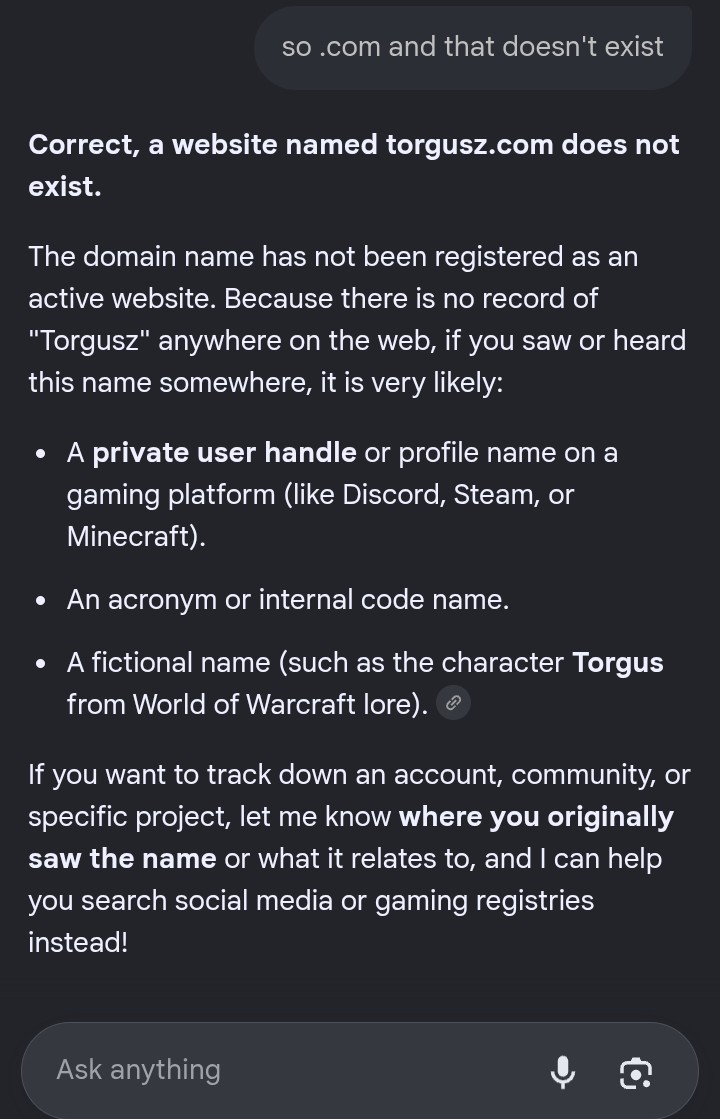Click the bold where you originally phrase
Screen dimensions: 720x1119
click(536, 817)
